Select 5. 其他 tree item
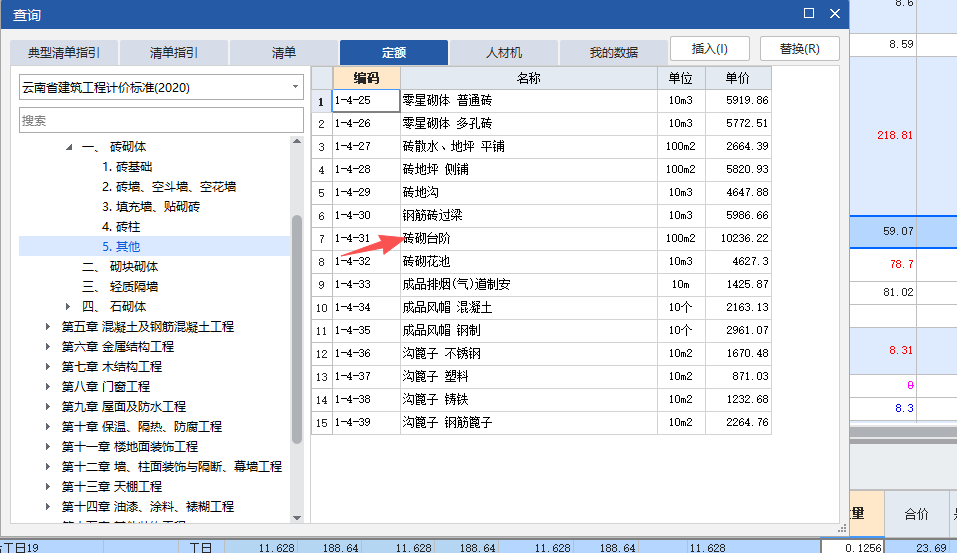Viewport: 957px width, 553px height. [121, 247]
